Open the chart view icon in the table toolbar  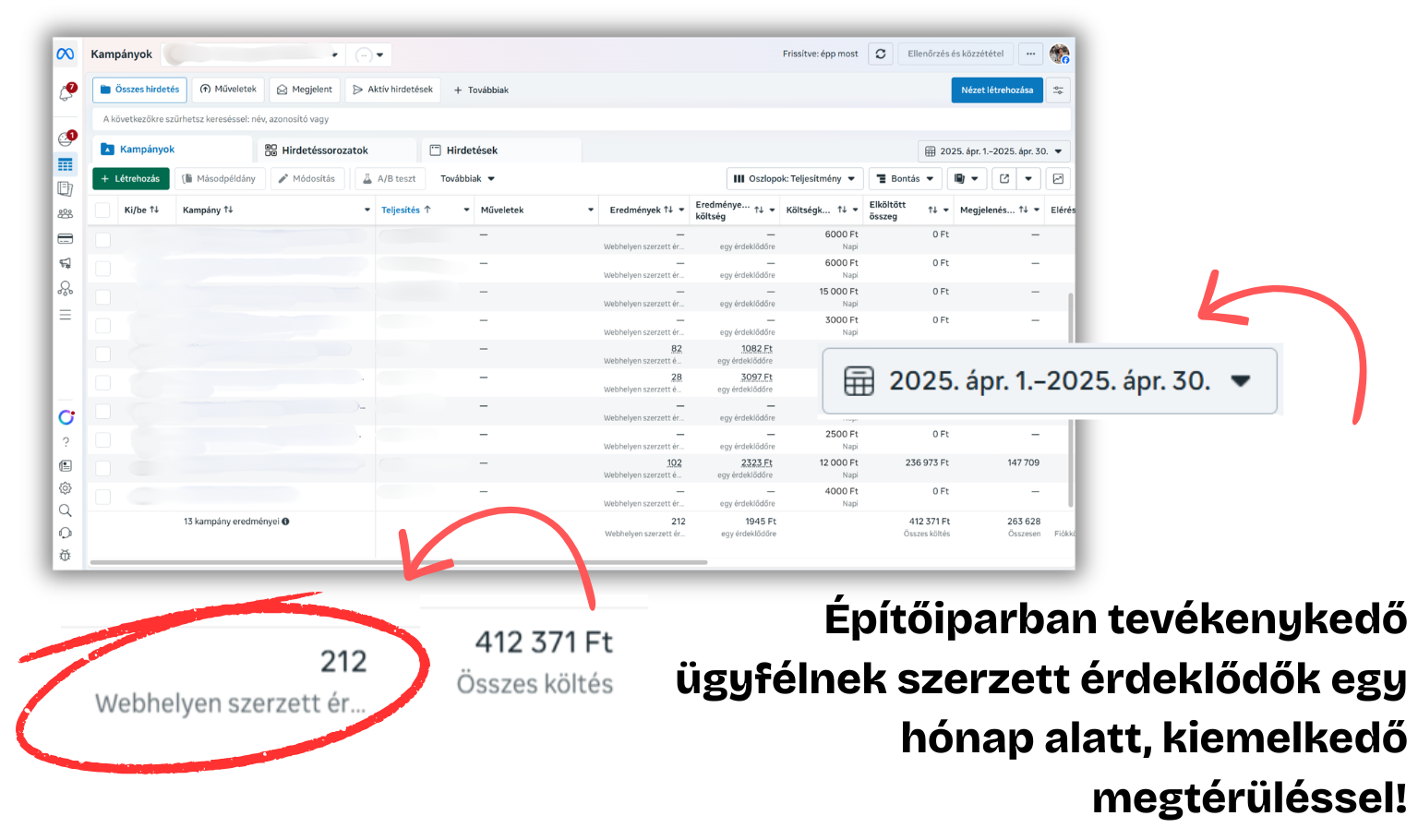coord(1058,178)
